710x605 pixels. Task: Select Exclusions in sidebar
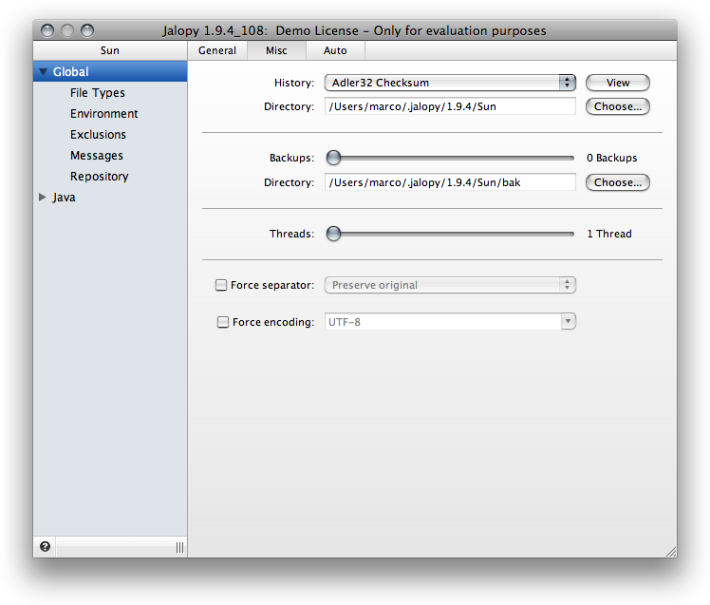click(98, 134)
